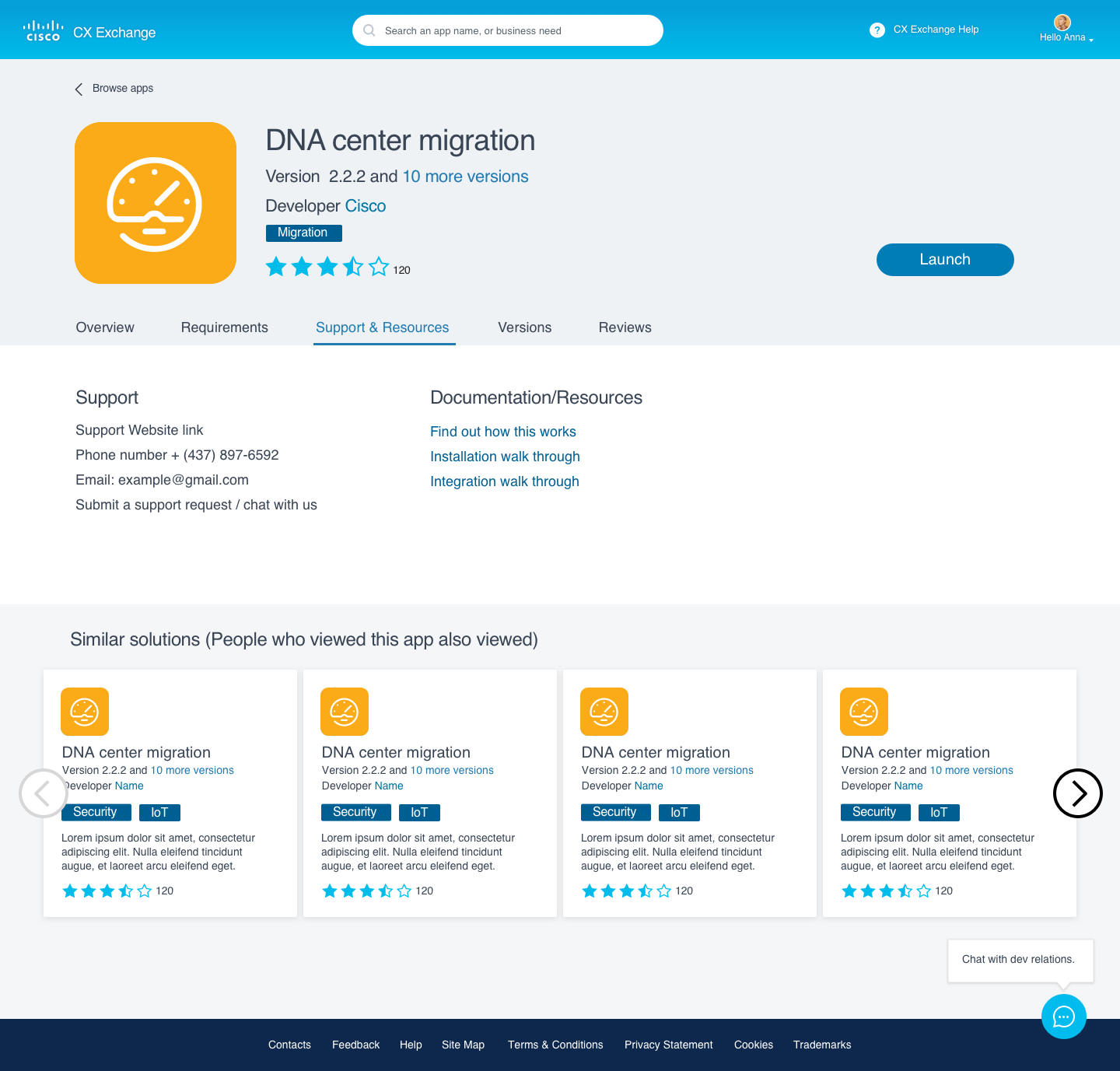Open Privacy Statement footer link
The height and width of the screenshot is (1071, 1120).
pyautogui.click(x=669, y=1045)
